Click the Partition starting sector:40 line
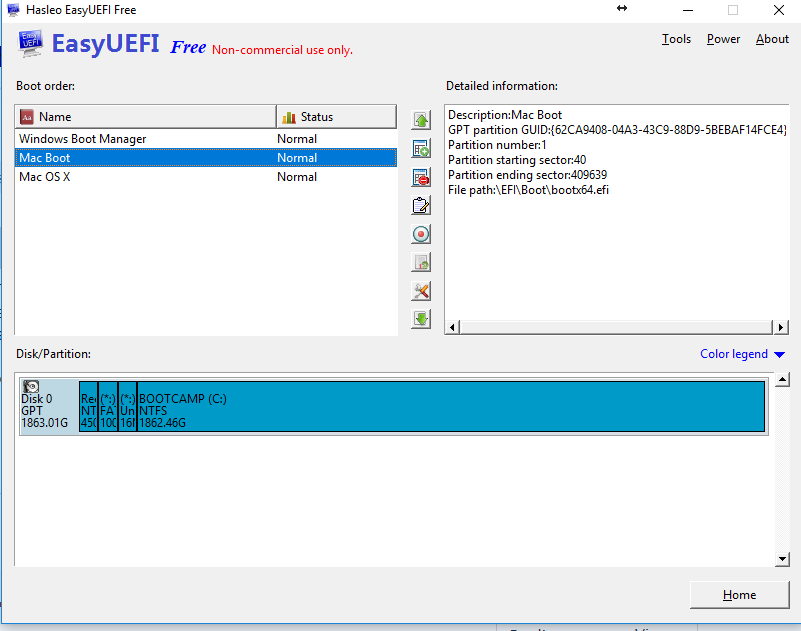801x631 pixels. pyautogui.click(x=517, y=160)
